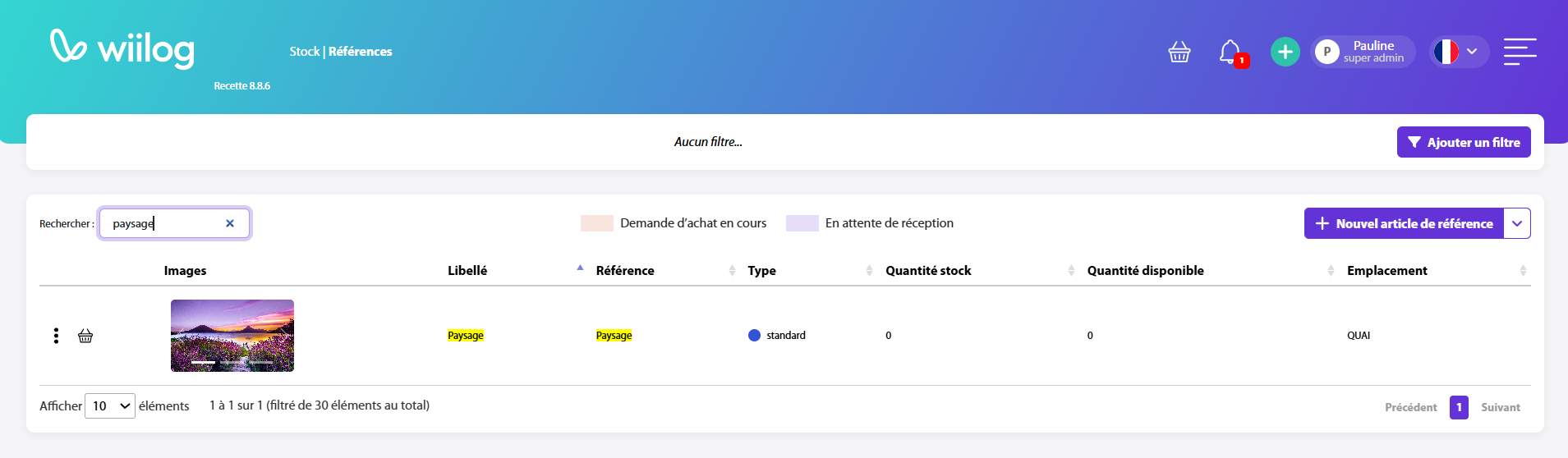Open the notifications bell
The width and height of the screenshot is (1568, 458).
[x=1230, y=52]
